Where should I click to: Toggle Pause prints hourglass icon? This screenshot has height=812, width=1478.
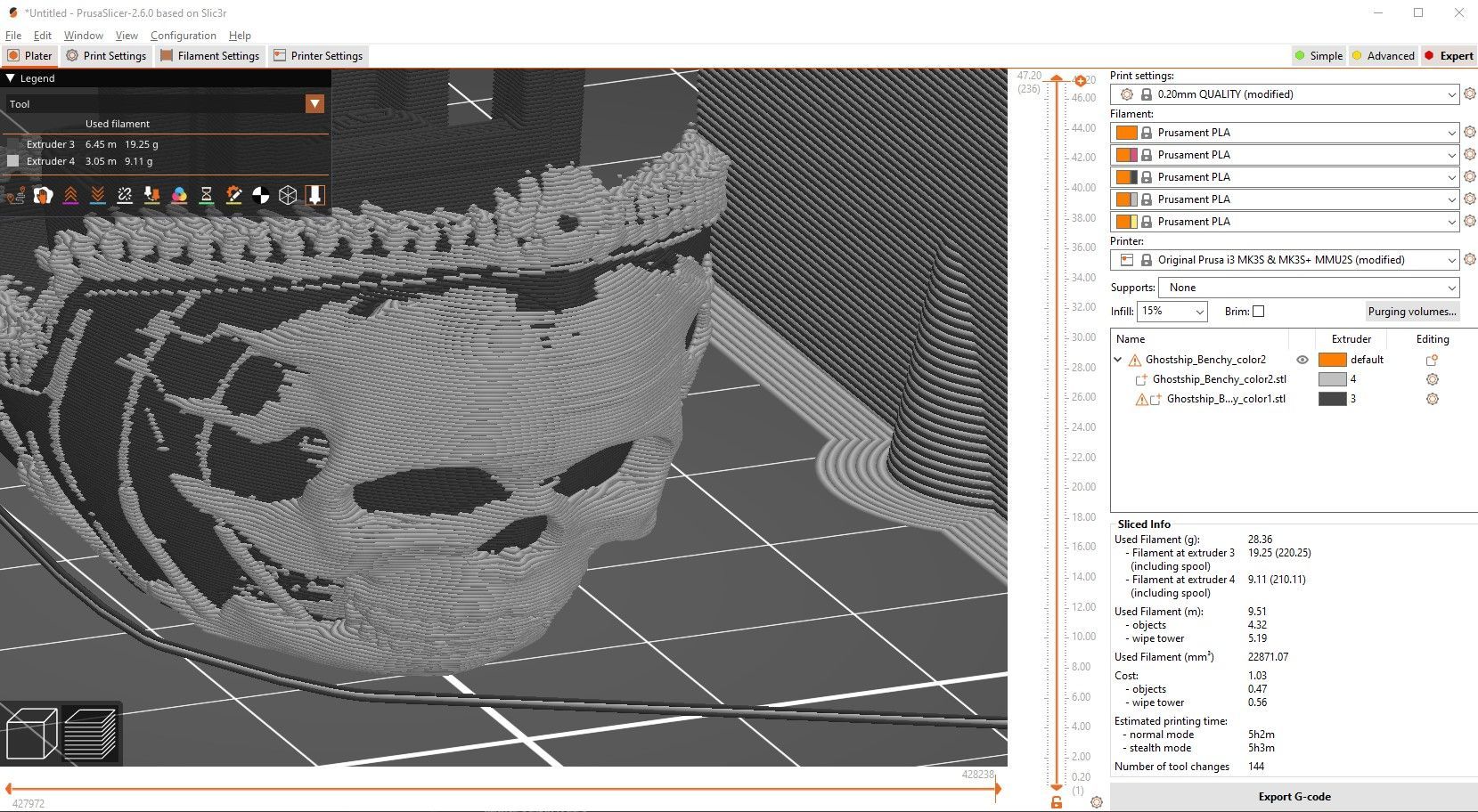(x=206, y=195)
